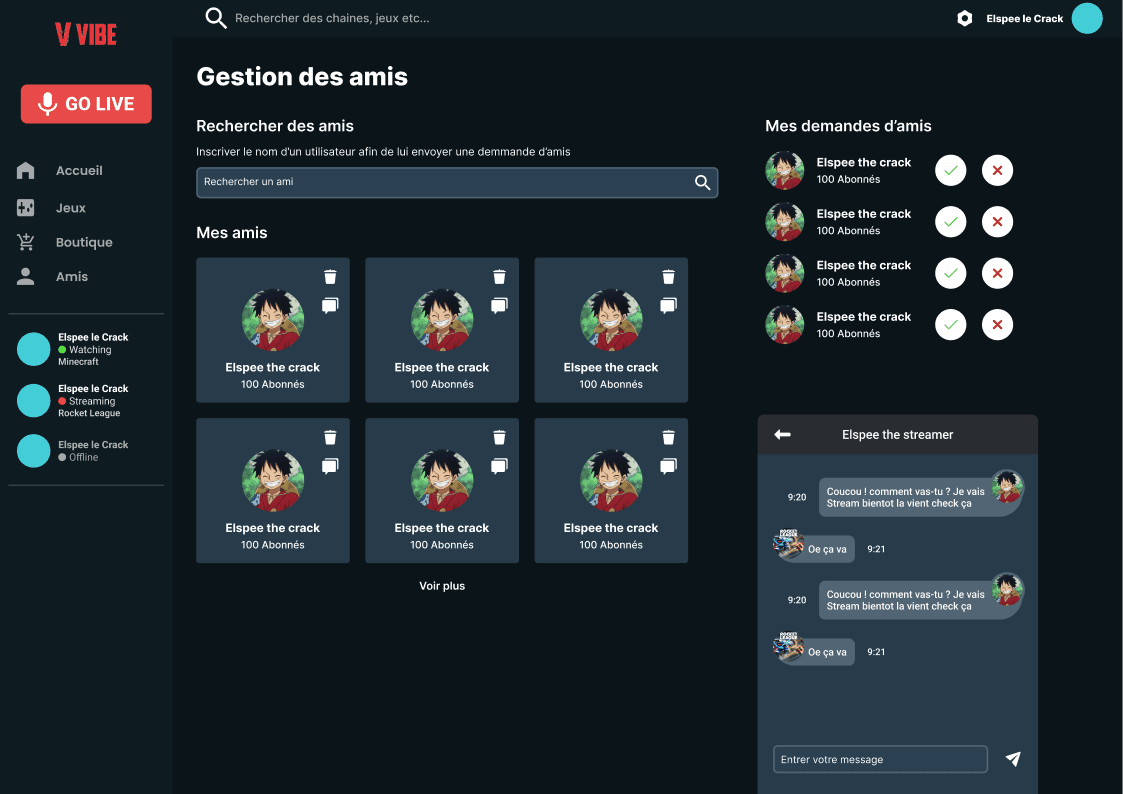Open the sidebar friend Watching Minecraft

[73, 349]
